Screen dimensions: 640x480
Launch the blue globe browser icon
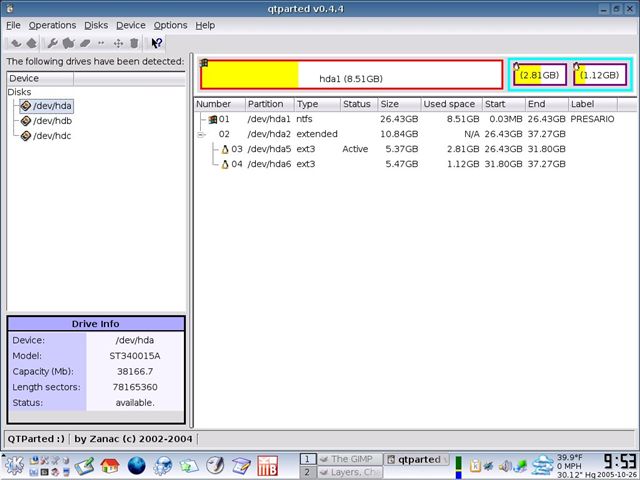(x=136, y=466)
